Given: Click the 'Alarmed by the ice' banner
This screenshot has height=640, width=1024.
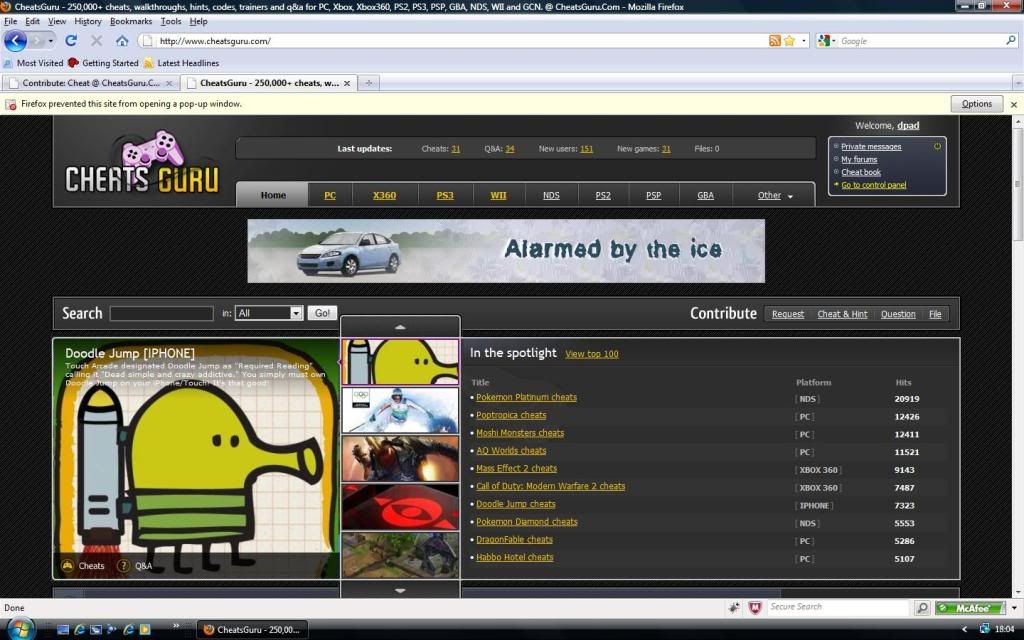Looking at the screenshot, I should point(506,251).
